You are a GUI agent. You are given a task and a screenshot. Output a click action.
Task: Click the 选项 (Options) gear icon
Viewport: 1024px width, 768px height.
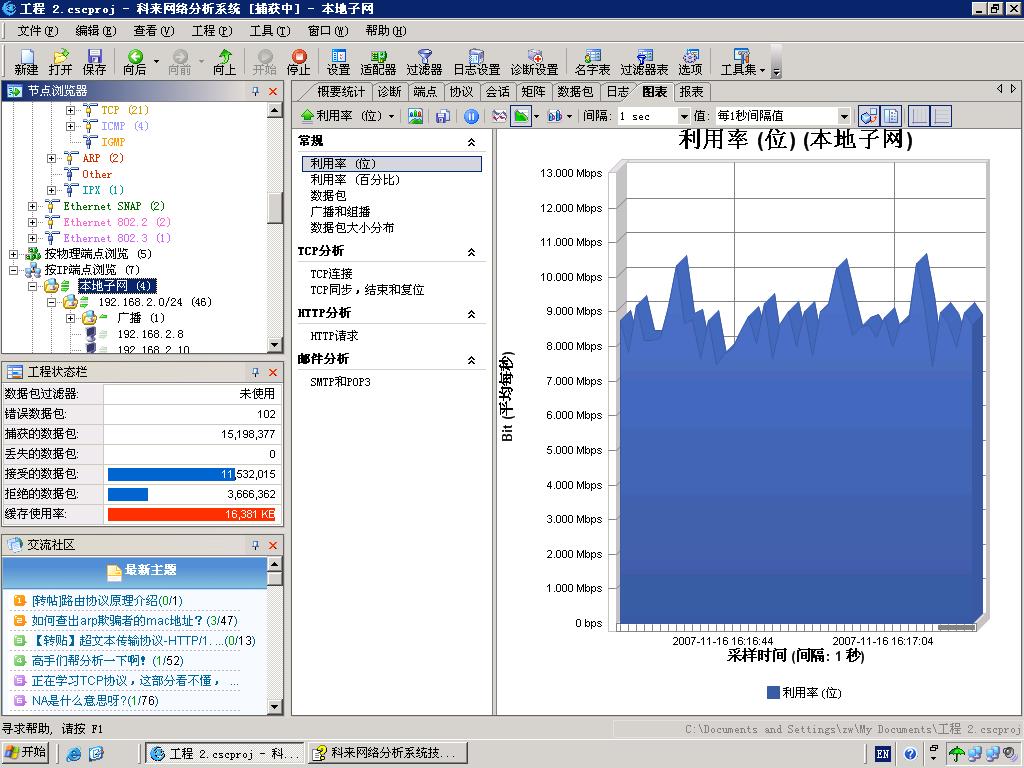click(x=690, y=58)
